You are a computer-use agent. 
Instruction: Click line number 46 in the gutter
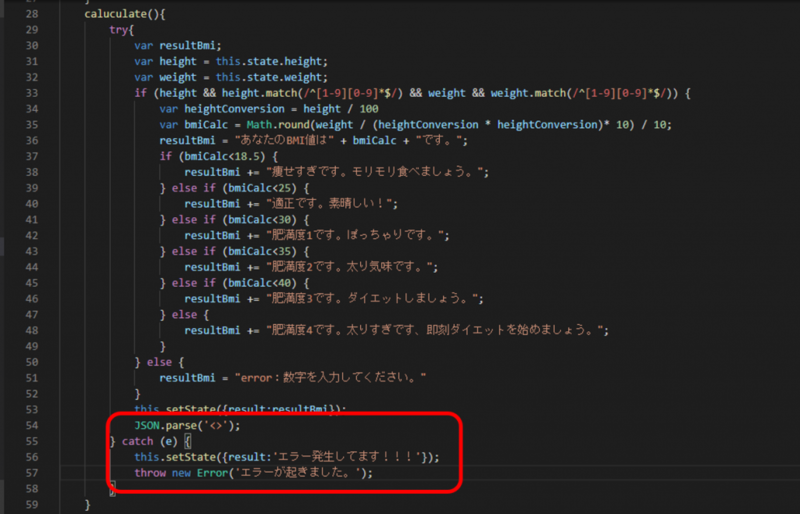tap(31, 299)
